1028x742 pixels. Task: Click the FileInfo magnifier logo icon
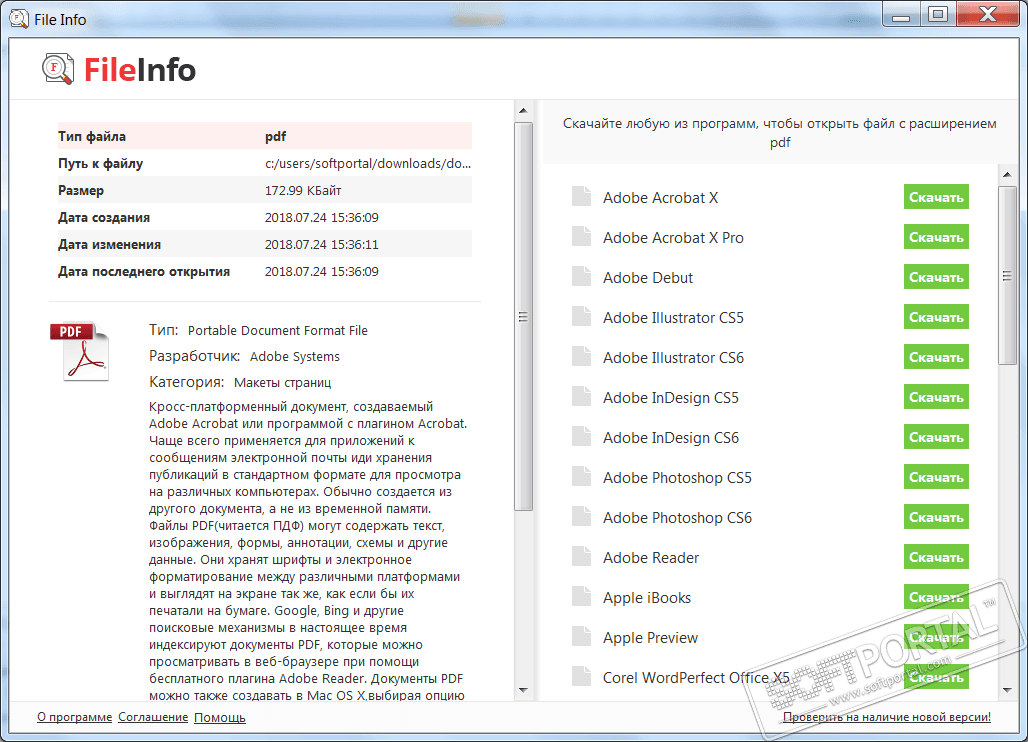coord(58,69)
